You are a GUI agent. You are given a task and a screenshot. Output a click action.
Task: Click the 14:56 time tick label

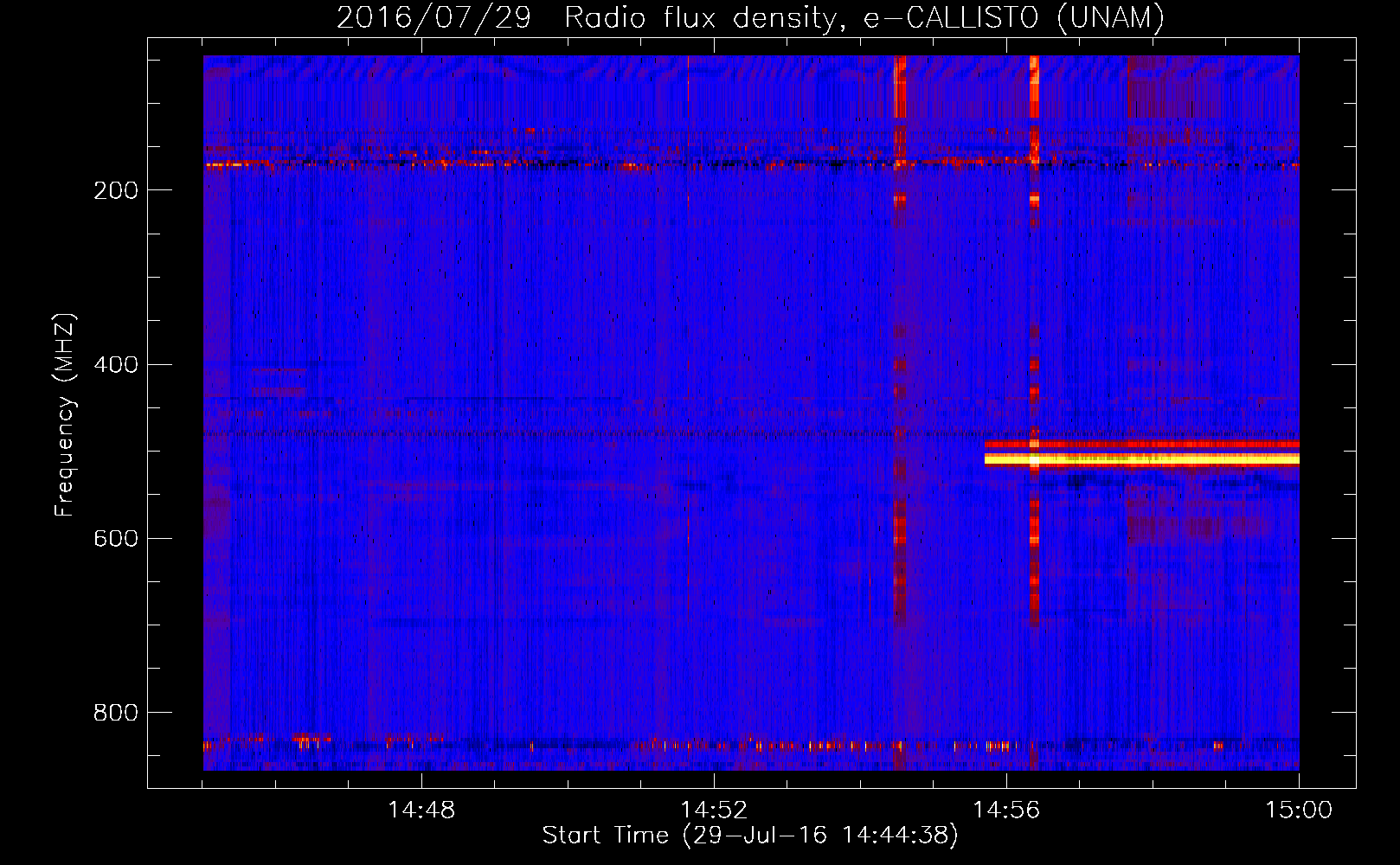pos(1006,811)
